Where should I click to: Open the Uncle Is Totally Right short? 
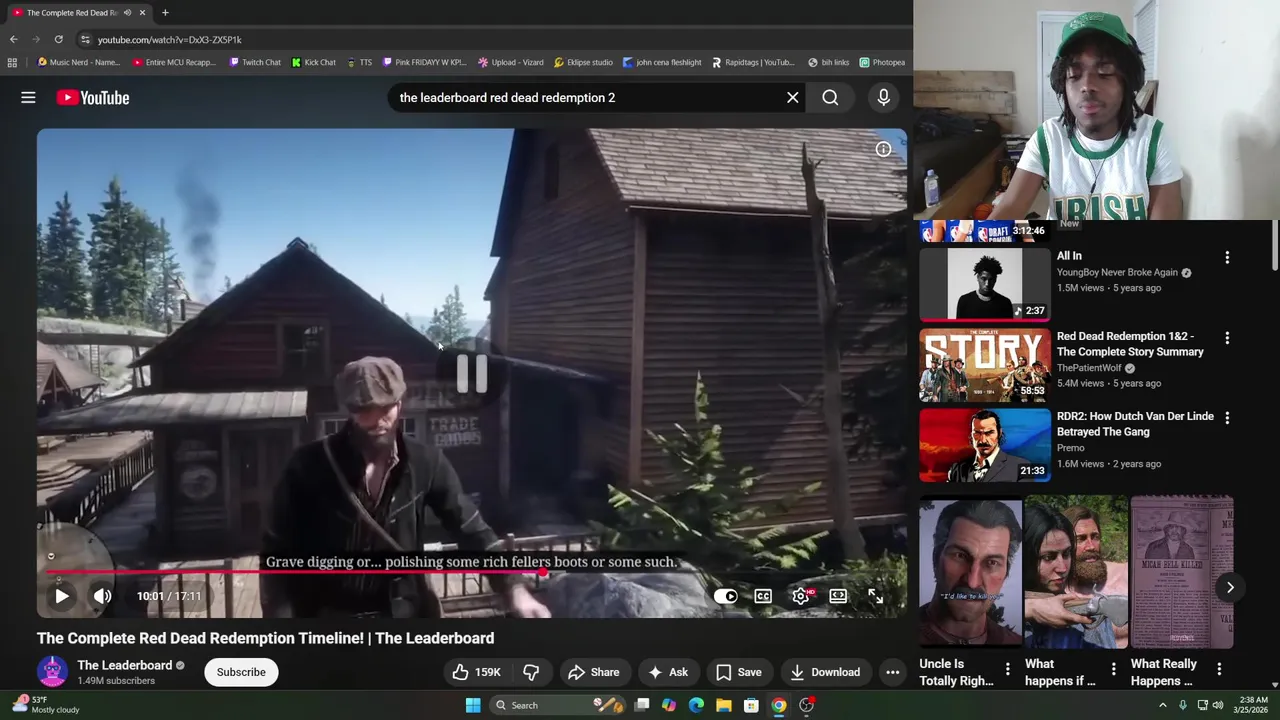pyautogui.click(x=970, y=572)
